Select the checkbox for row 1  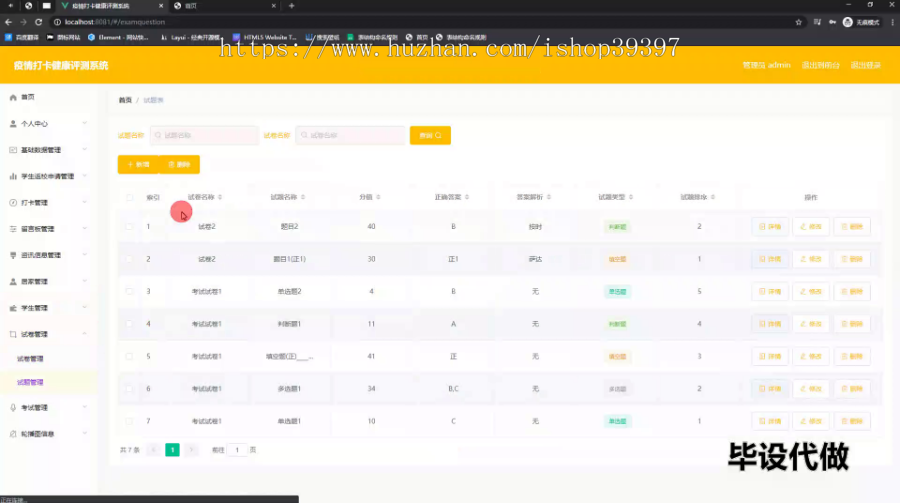[129, 226]
